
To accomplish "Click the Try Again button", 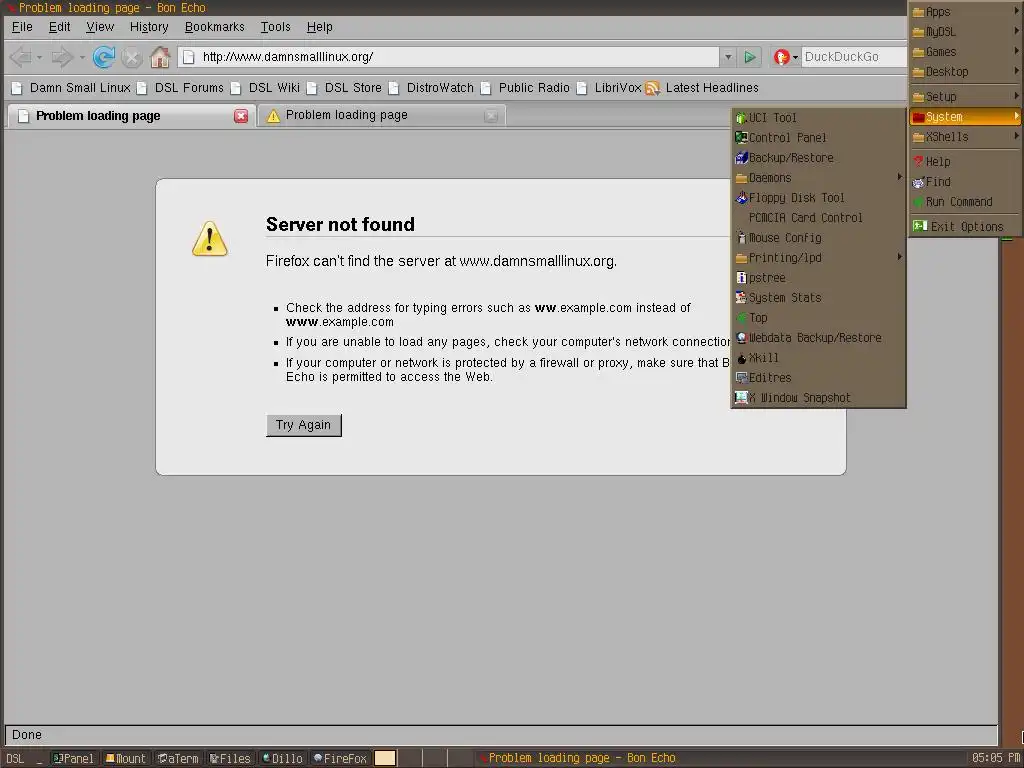I will pos(304,425).
